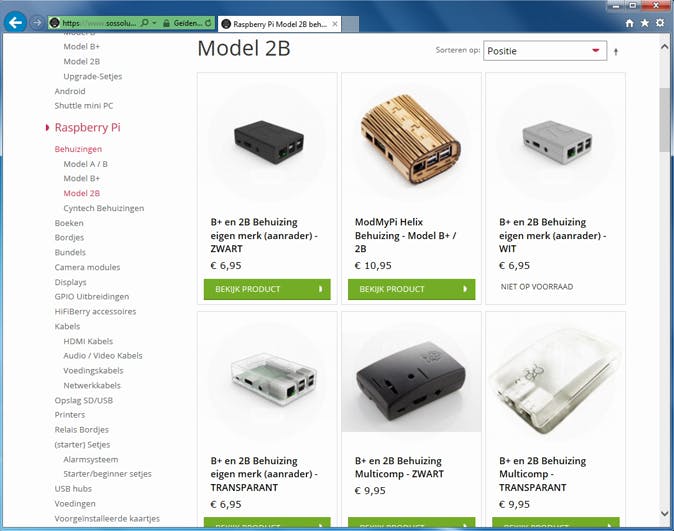Select Starter/beginner setjes subcategory

[107, 474]
